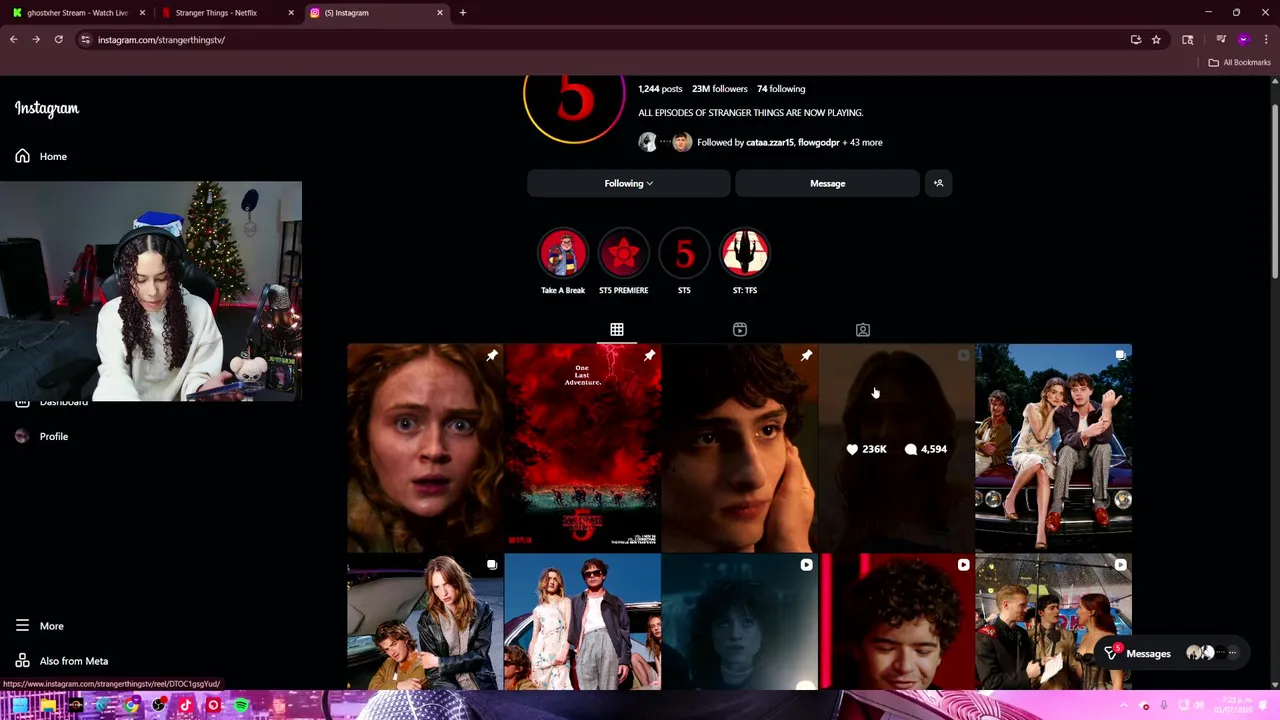
Task: Click the similar accounts suggestion icon button
Action: coord(938,183)
